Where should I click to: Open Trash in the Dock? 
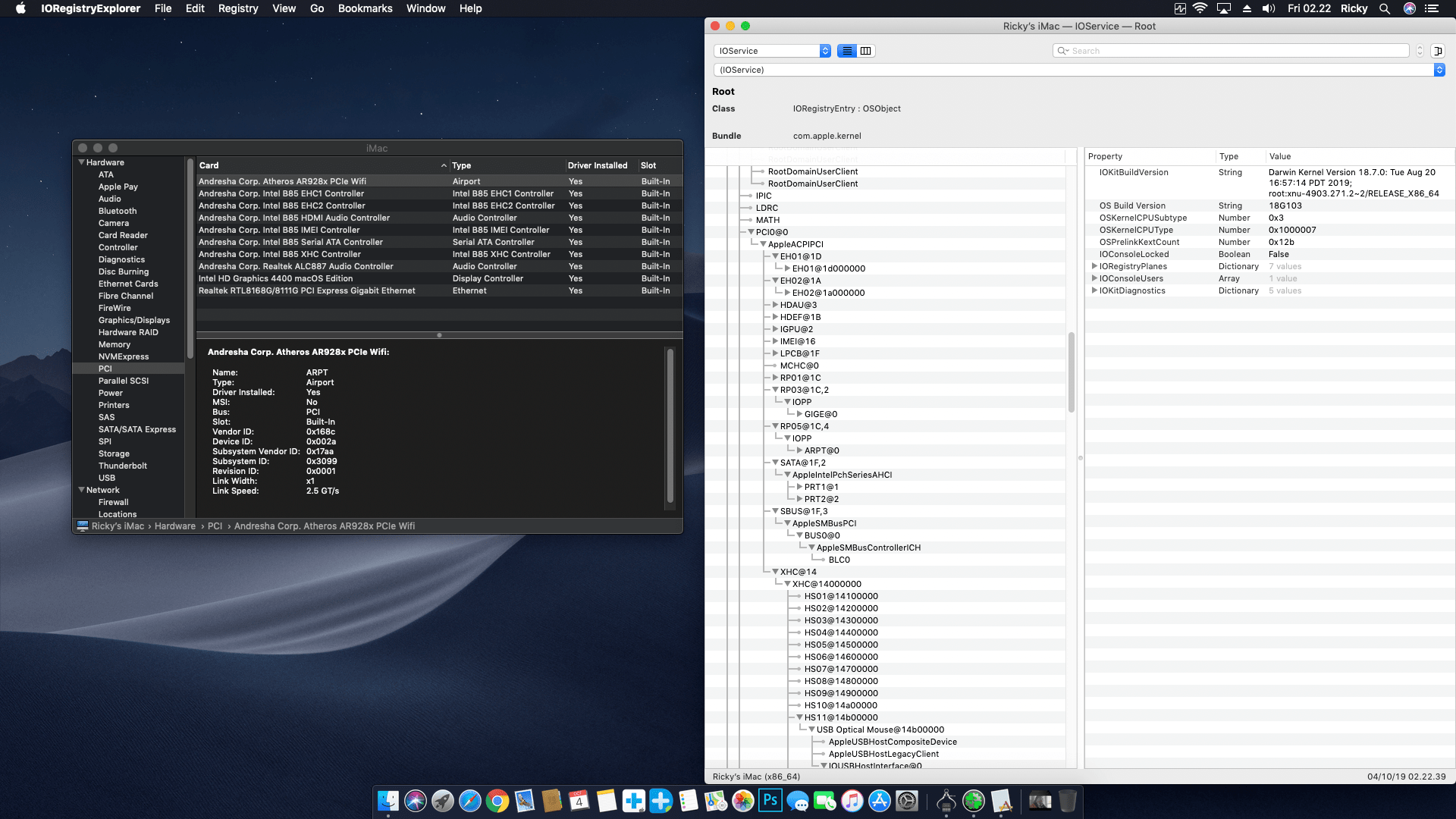pyautogui.click(x=1067, y=801)
